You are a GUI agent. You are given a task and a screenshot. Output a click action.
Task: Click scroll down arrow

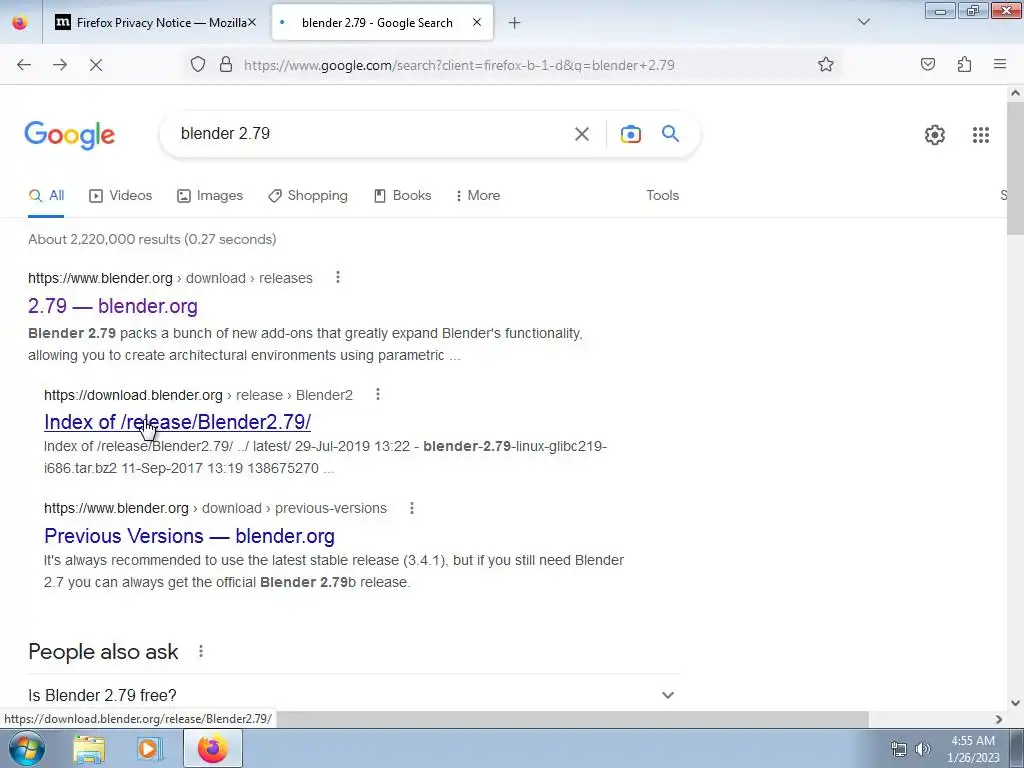(1015, 703)
